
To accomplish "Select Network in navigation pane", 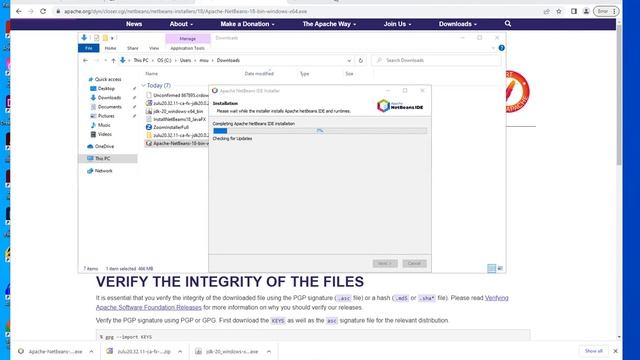I will tap(103, 171).
